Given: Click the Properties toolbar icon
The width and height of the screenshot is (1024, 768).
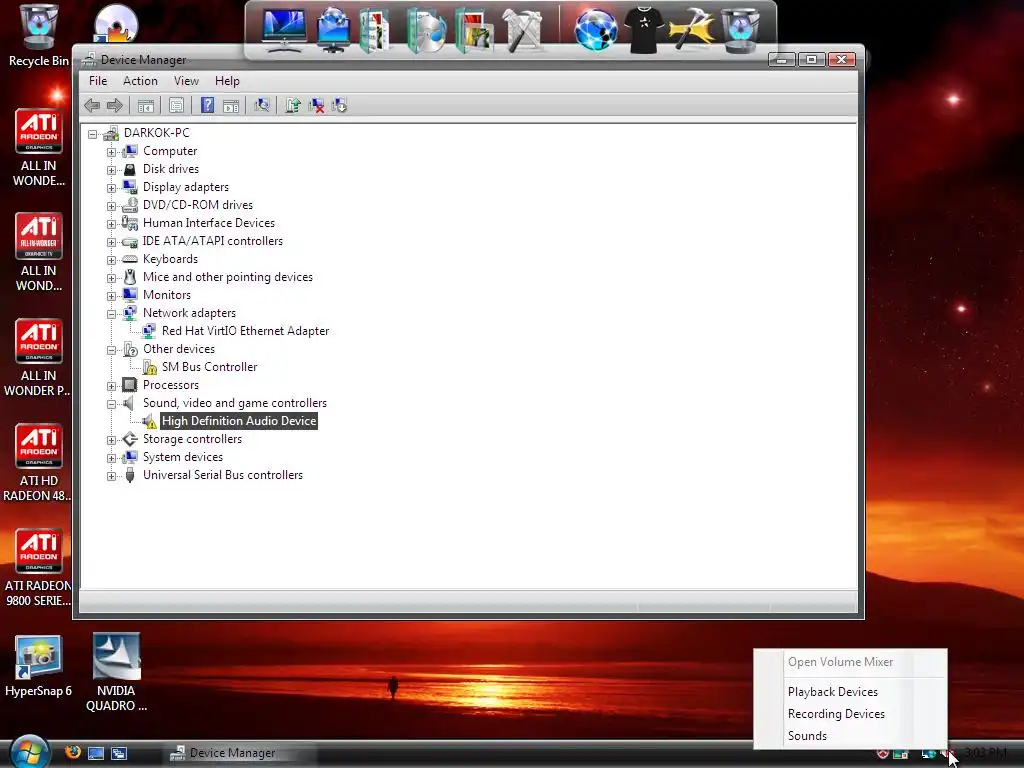Looking at the screenshot, I should (176, 105).
